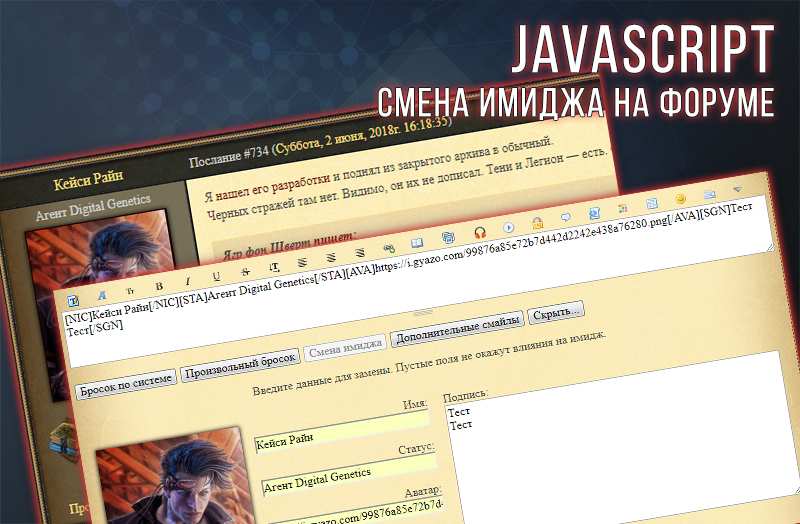
Task: Click the blue play video icon
Action: 508,227
